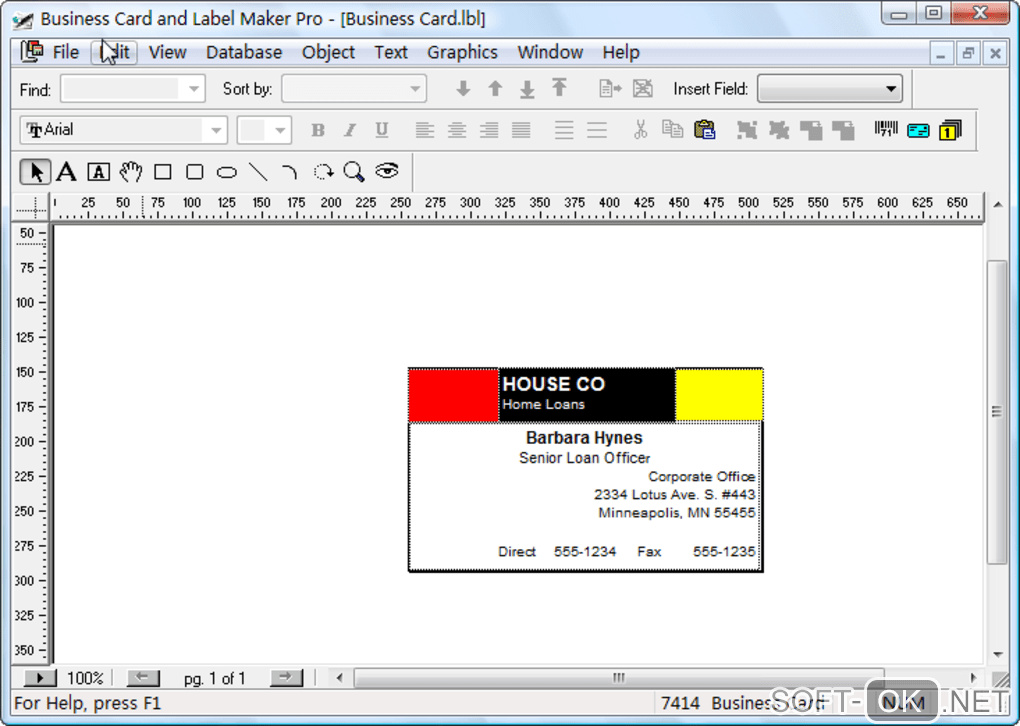Click the yellow numbered pages icon
Image resolution: width=1020 pixels, height=726 pixels.
950,130
